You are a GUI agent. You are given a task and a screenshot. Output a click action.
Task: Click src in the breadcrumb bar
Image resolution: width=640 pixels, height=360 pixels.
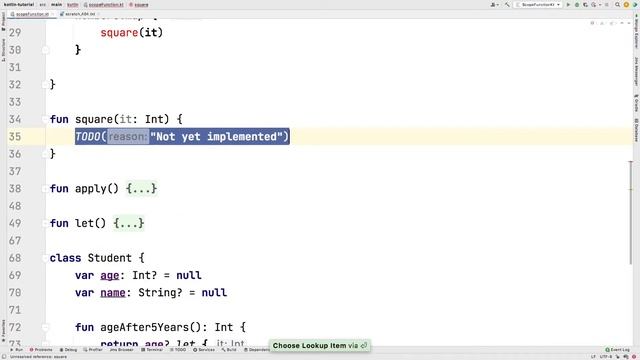coord(43,4)
